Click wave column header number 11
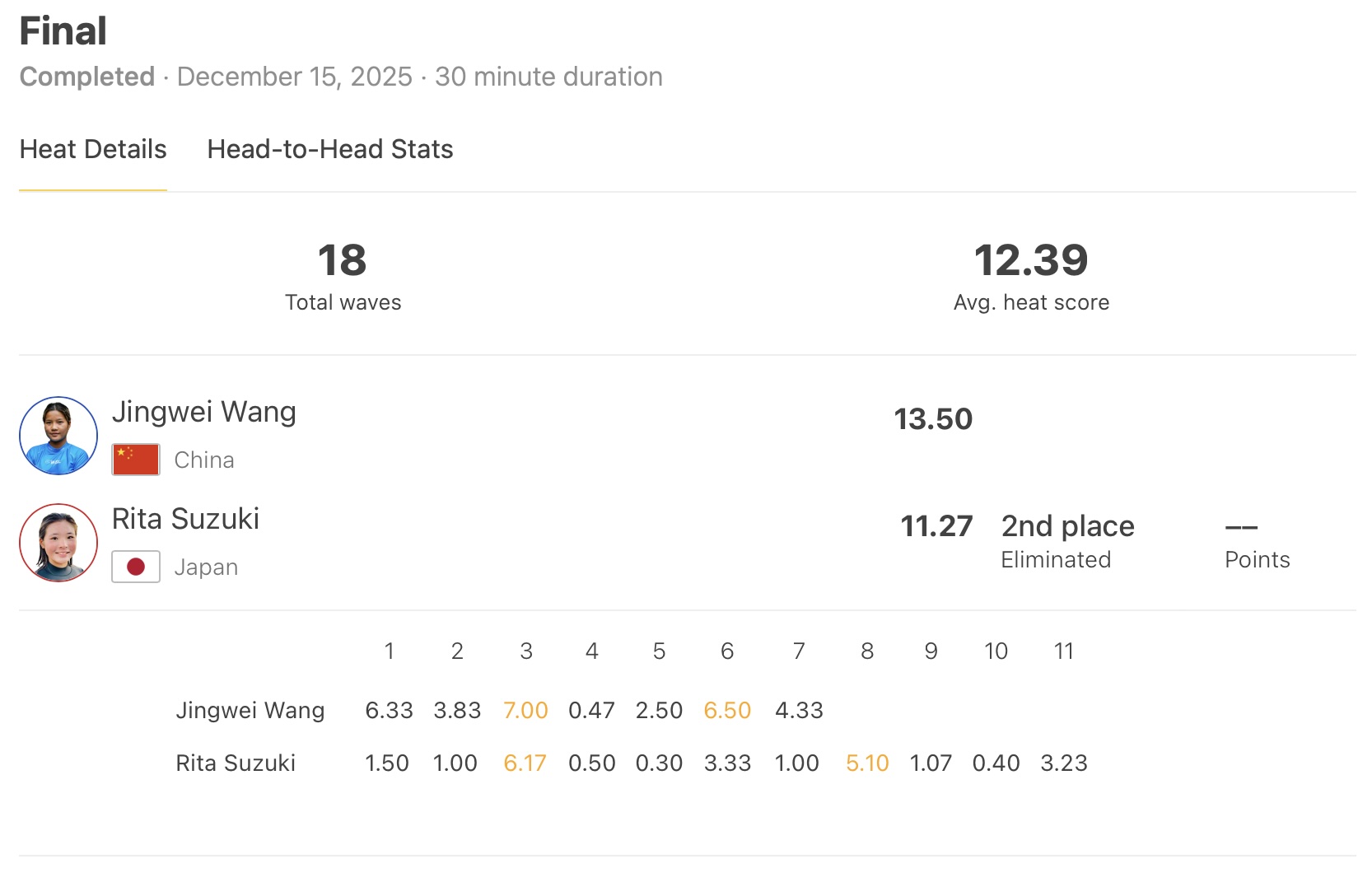The height and width of the screenshot is (873, 1372). click(1064, 651)
